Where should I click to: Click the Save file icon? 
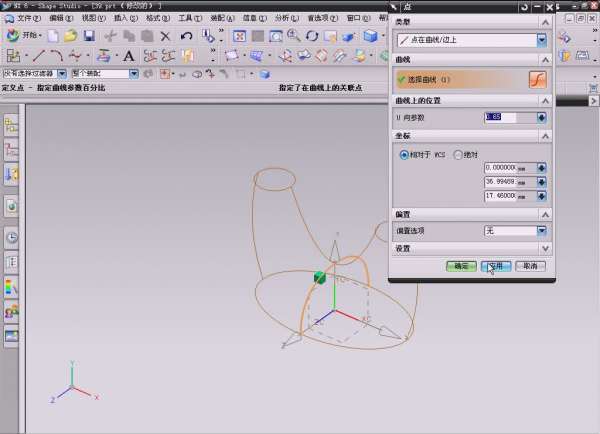point(89,36)
